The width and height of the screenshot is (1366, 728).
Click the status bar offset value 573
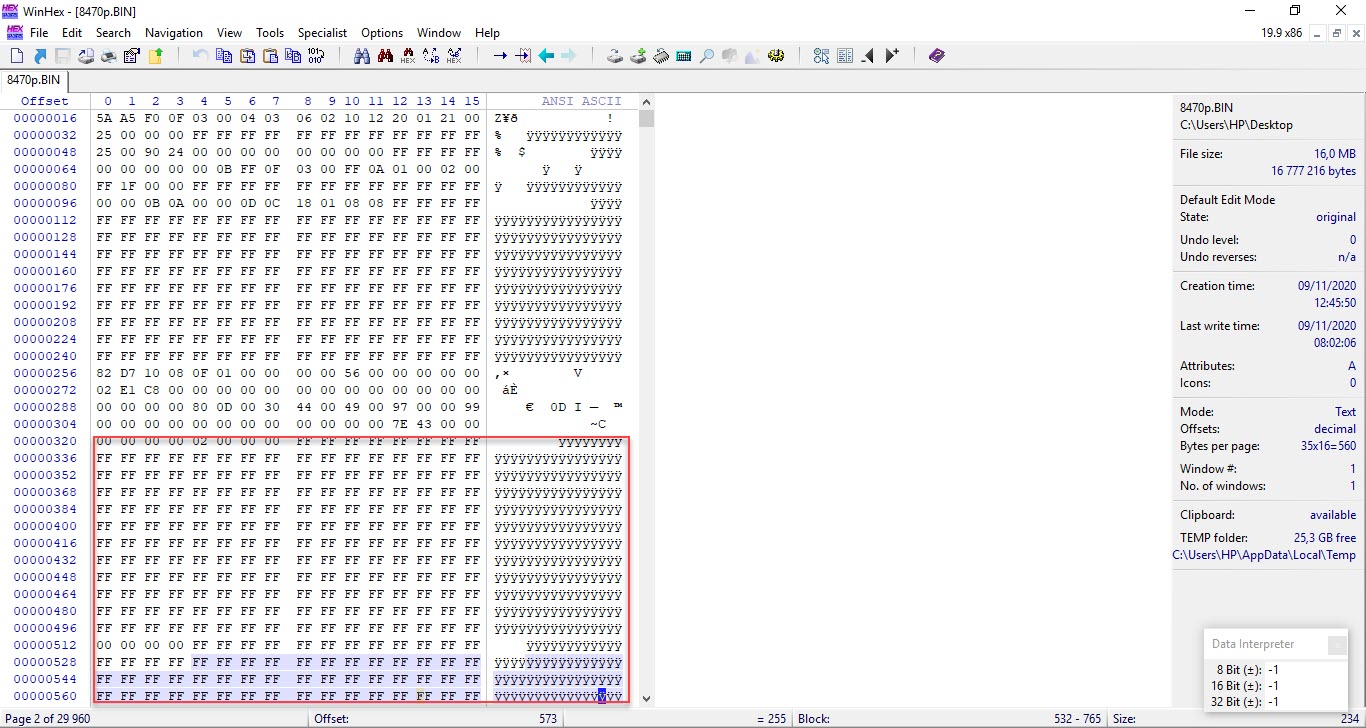547,719
